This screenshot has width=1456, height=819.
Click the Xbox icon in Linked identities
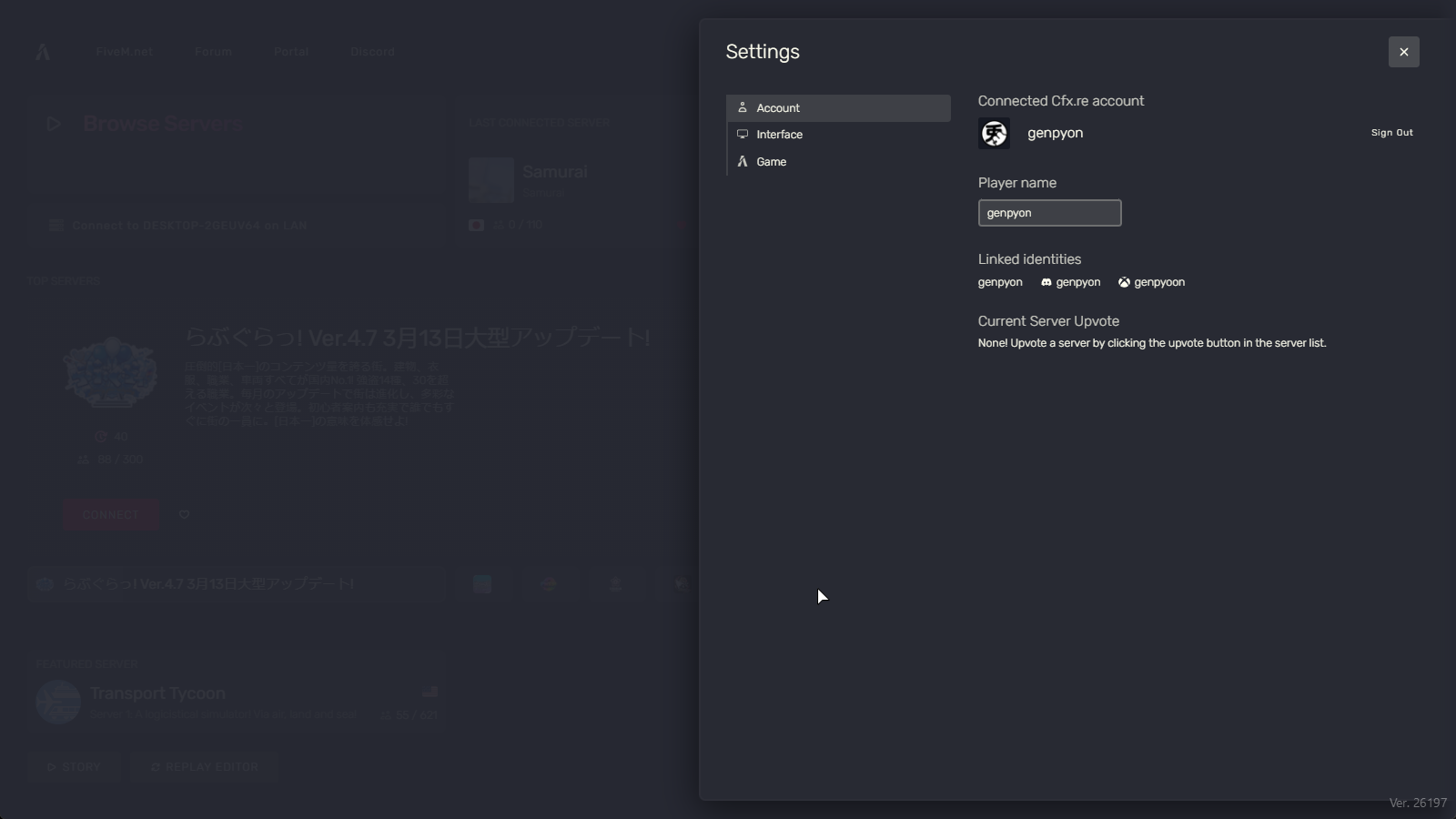point(1124,282)
